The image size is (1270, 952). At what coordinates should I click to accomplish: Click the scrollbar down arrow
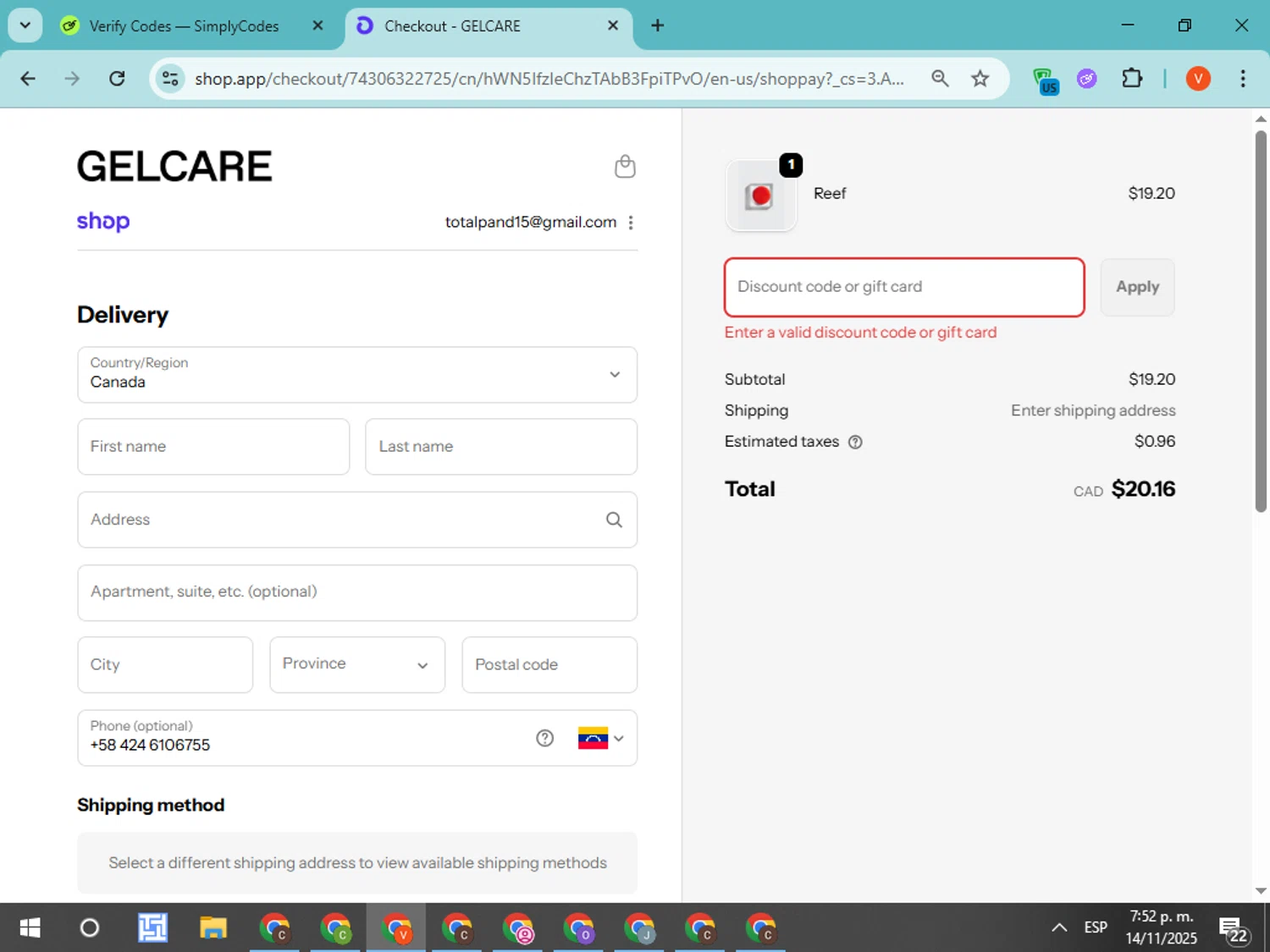(x=1261, y=890)
